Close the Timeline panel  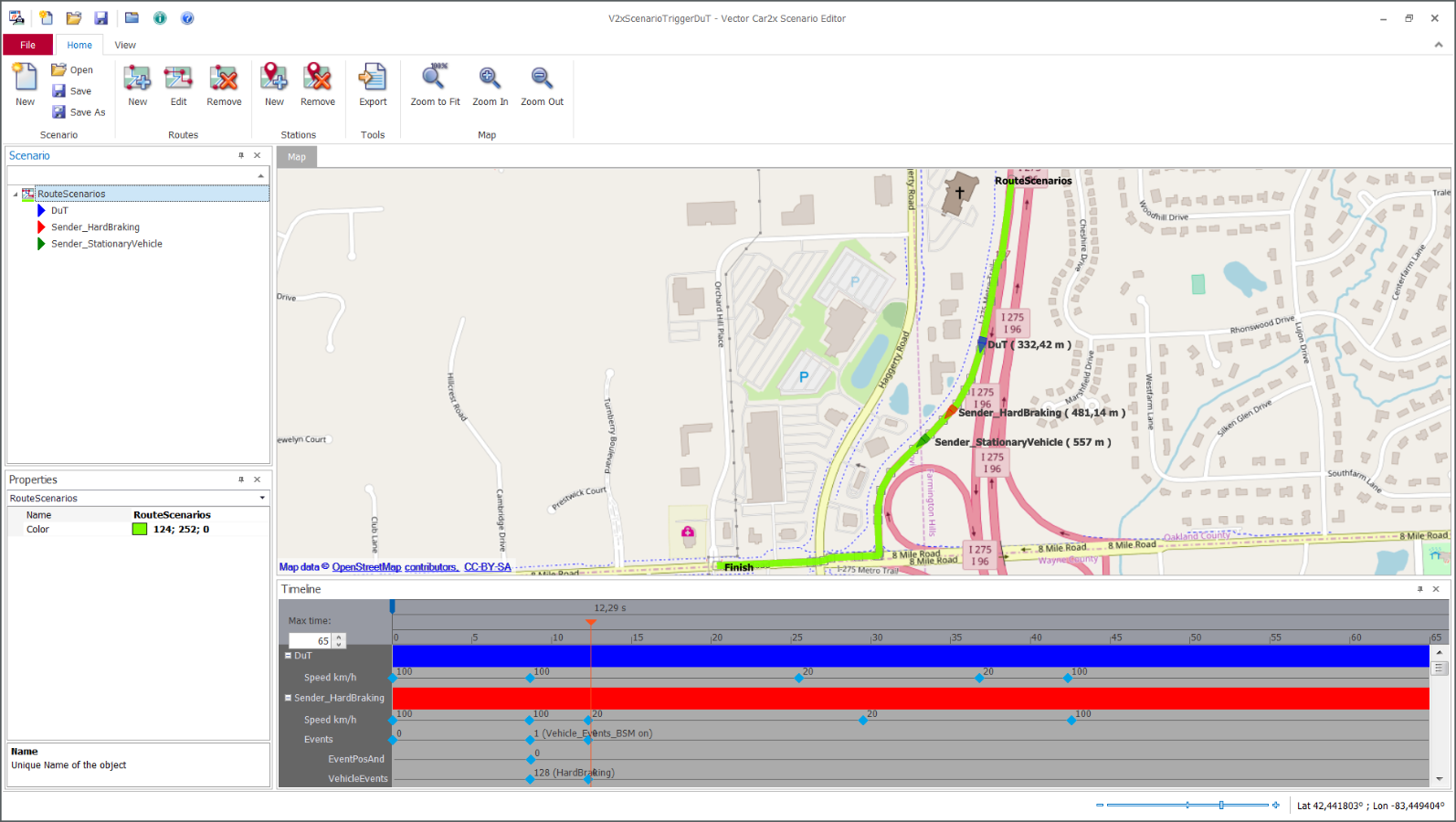pyautogui.click(x=1436, y=589)
